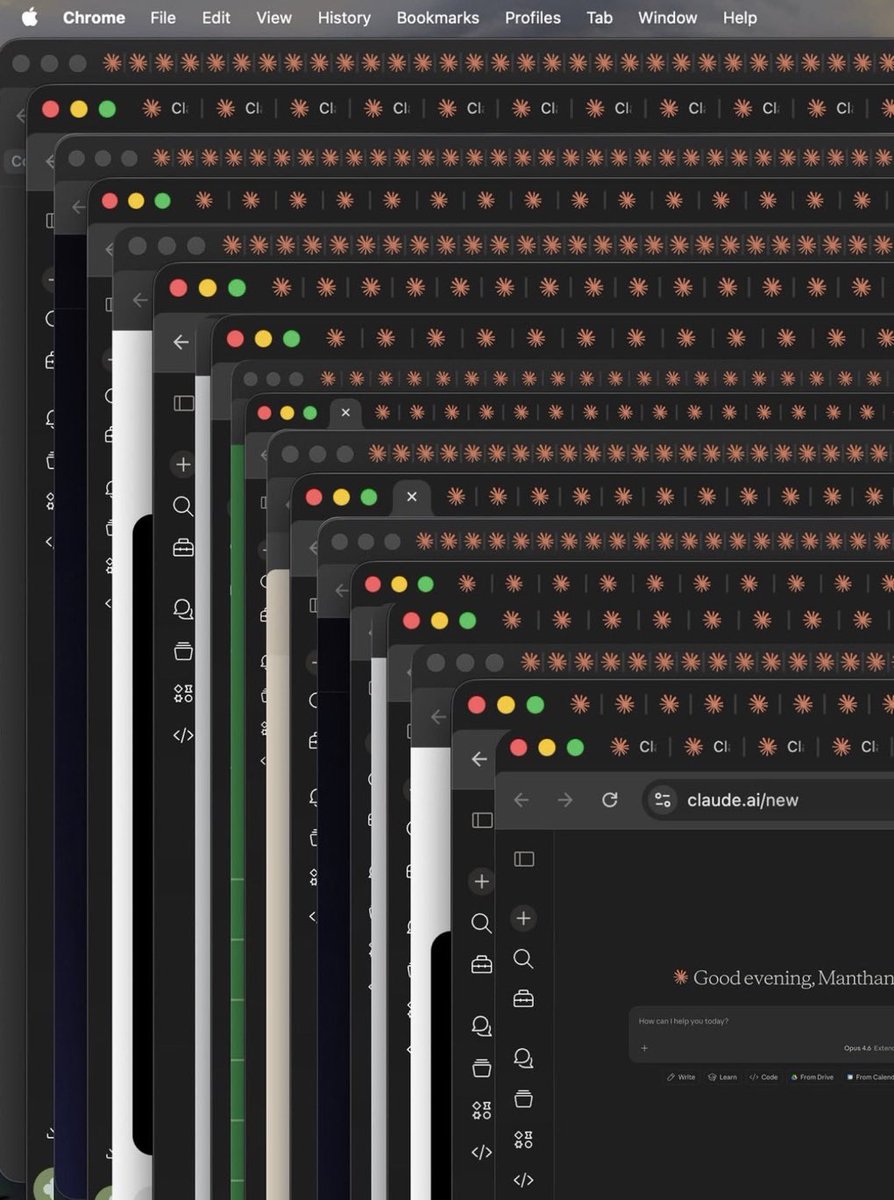Viewport: 894px width, 1200px height.
Task: Click new chat plus in tallest exposed background sidebar
Action: [x=183, y=464]
